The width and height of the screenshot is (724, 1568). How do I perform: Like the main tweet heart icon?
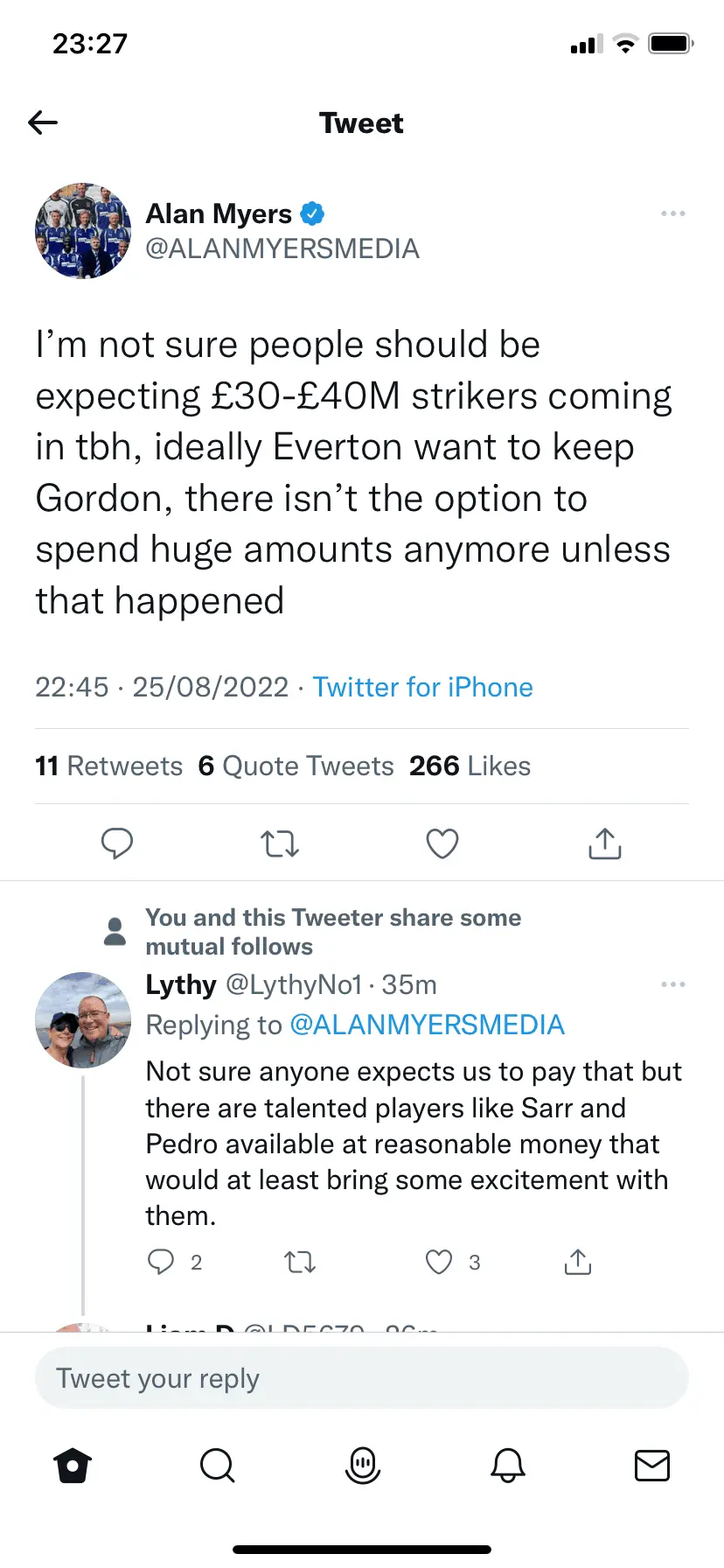(442, 843)
